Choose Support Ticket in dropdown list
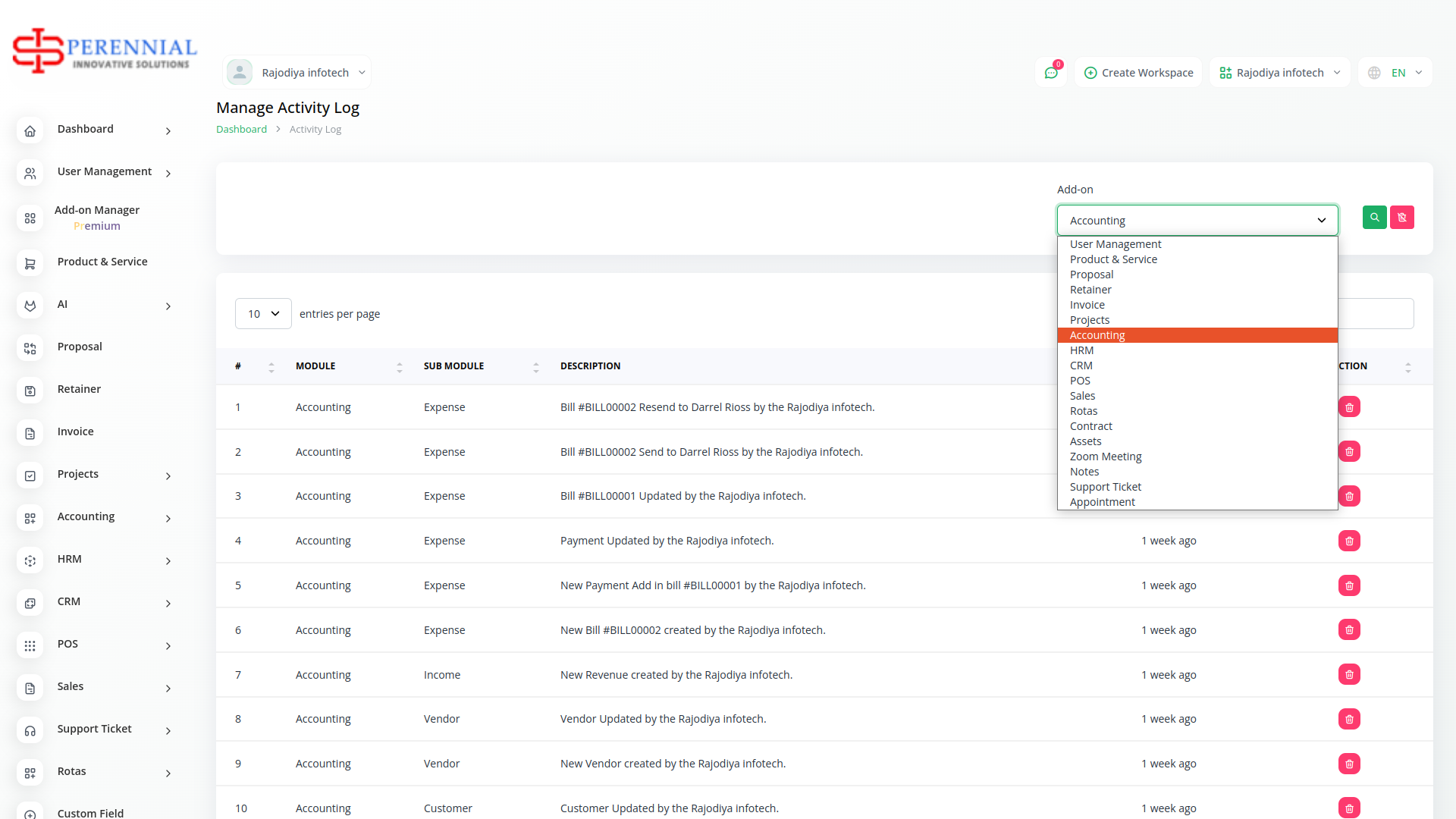This screenshot has height=819, width=1456. 1105,487
